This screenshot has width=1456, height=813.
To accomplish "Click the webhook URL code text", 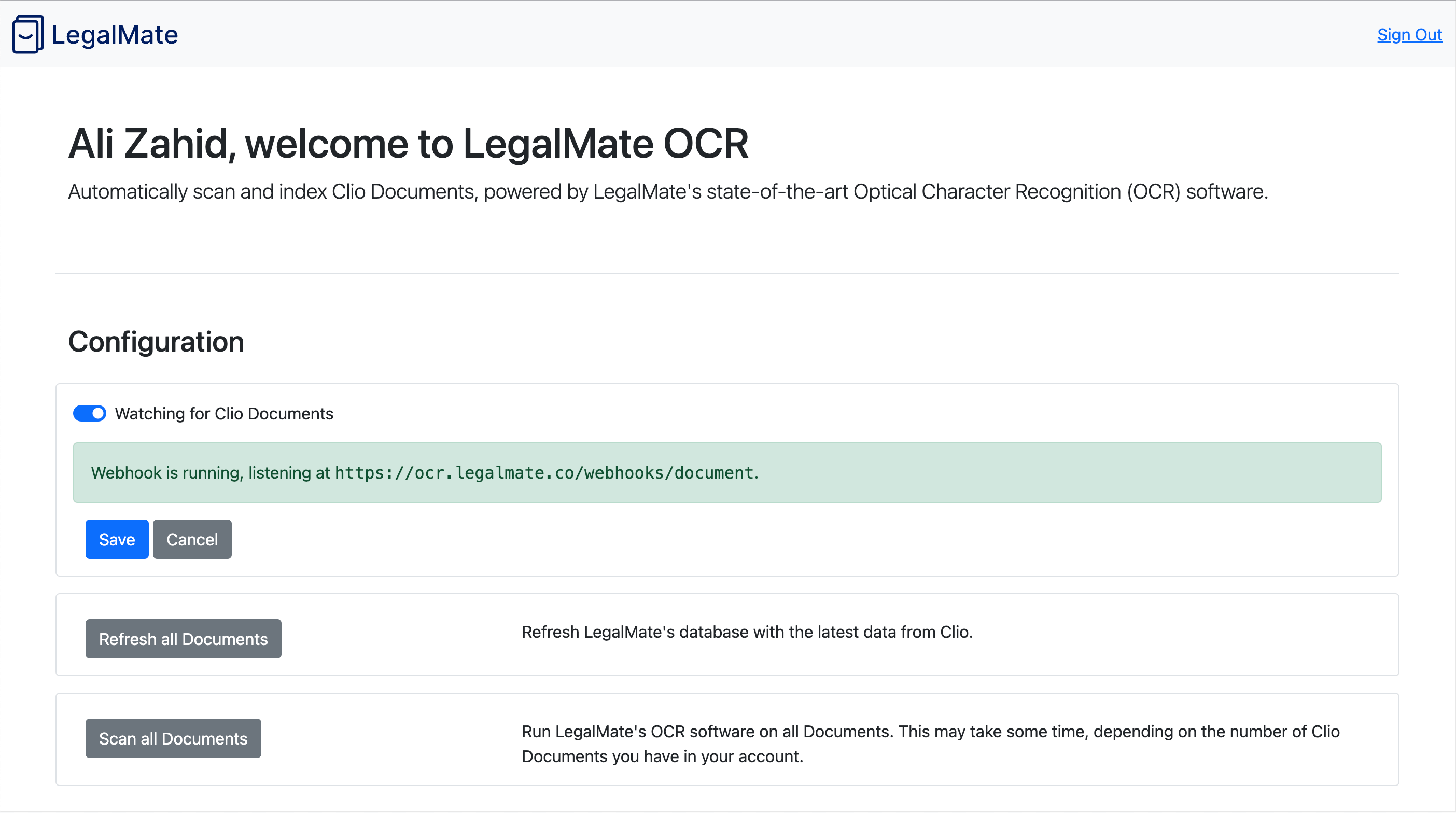I will (x=544, y=473).
